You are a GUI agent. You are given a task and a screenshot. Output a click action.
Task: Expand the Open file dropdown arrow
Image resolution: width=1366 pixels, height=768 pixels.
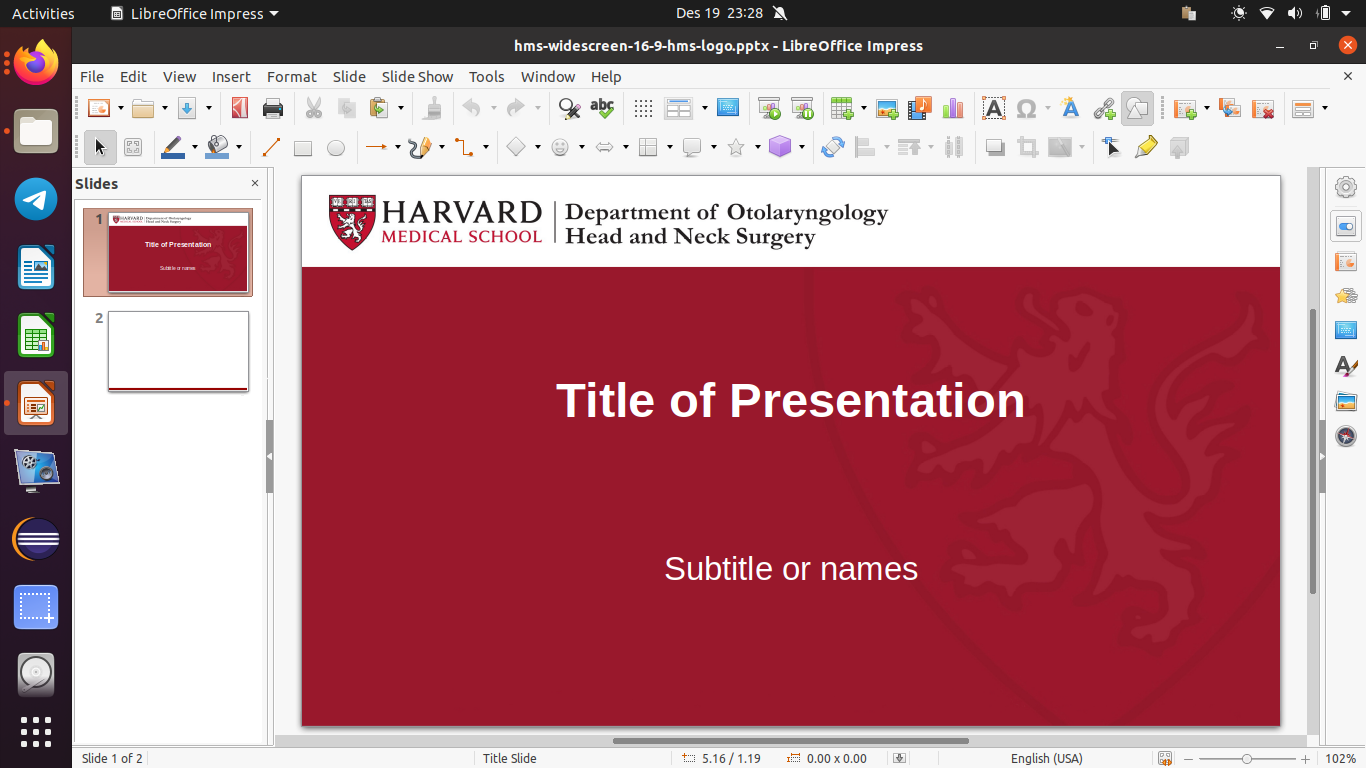pos(164,108)
